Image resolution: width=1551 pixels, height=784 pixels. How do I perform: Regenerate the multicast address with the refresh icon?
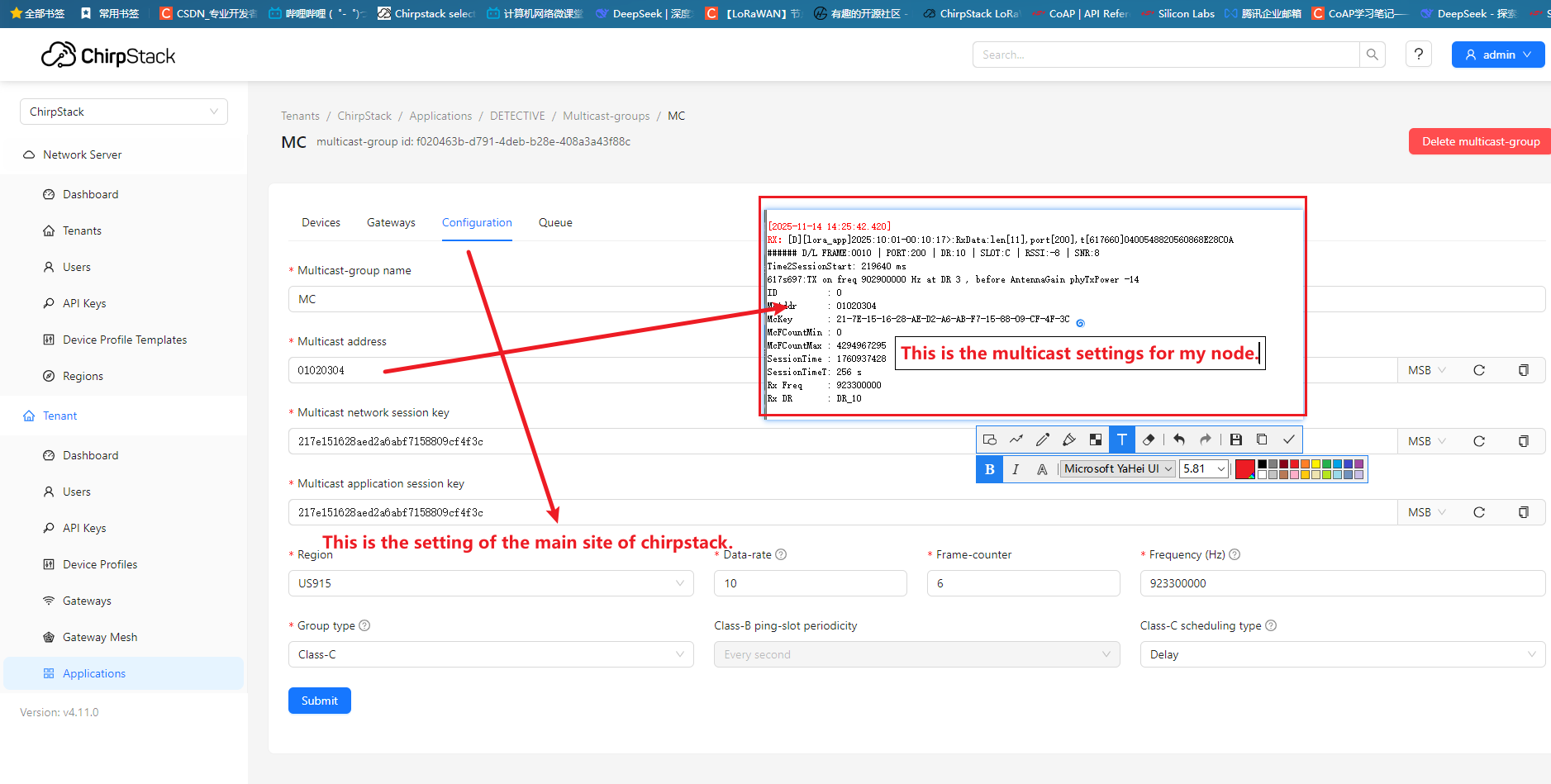(x=1479, y=370)
